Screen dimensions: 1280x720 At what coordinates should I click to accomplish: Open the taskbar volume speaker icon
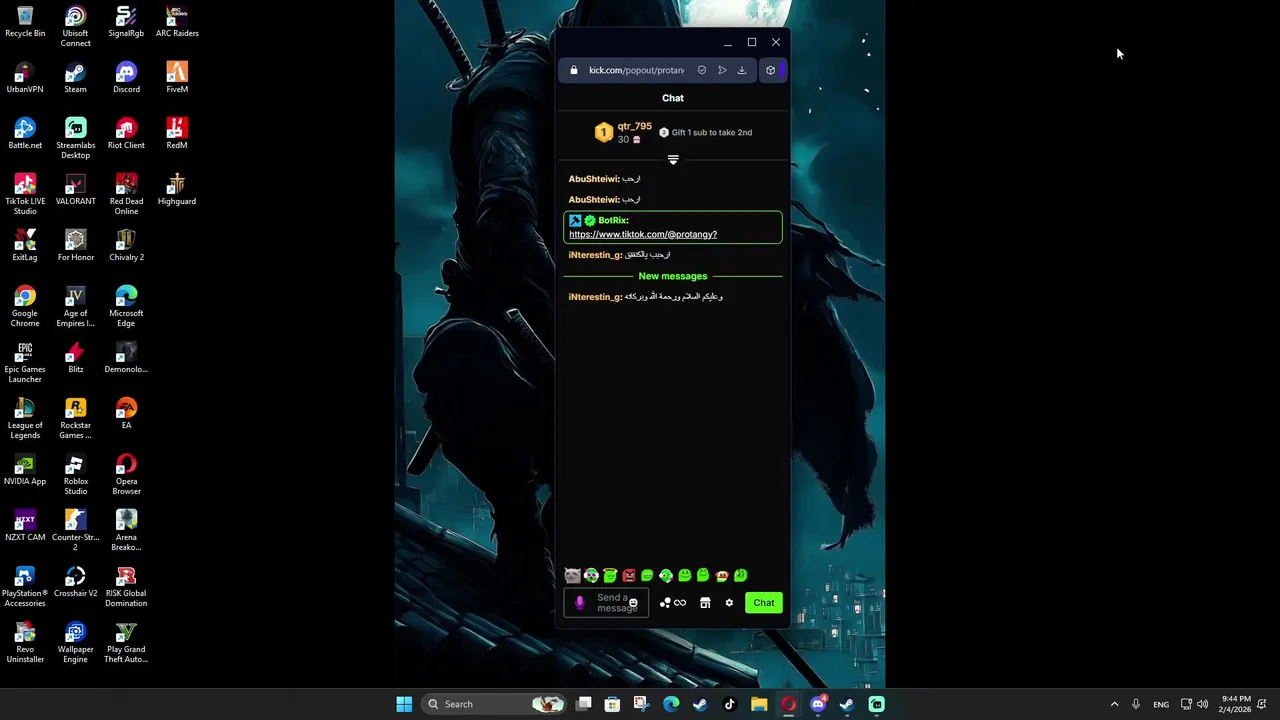(x=1202, y=704)
